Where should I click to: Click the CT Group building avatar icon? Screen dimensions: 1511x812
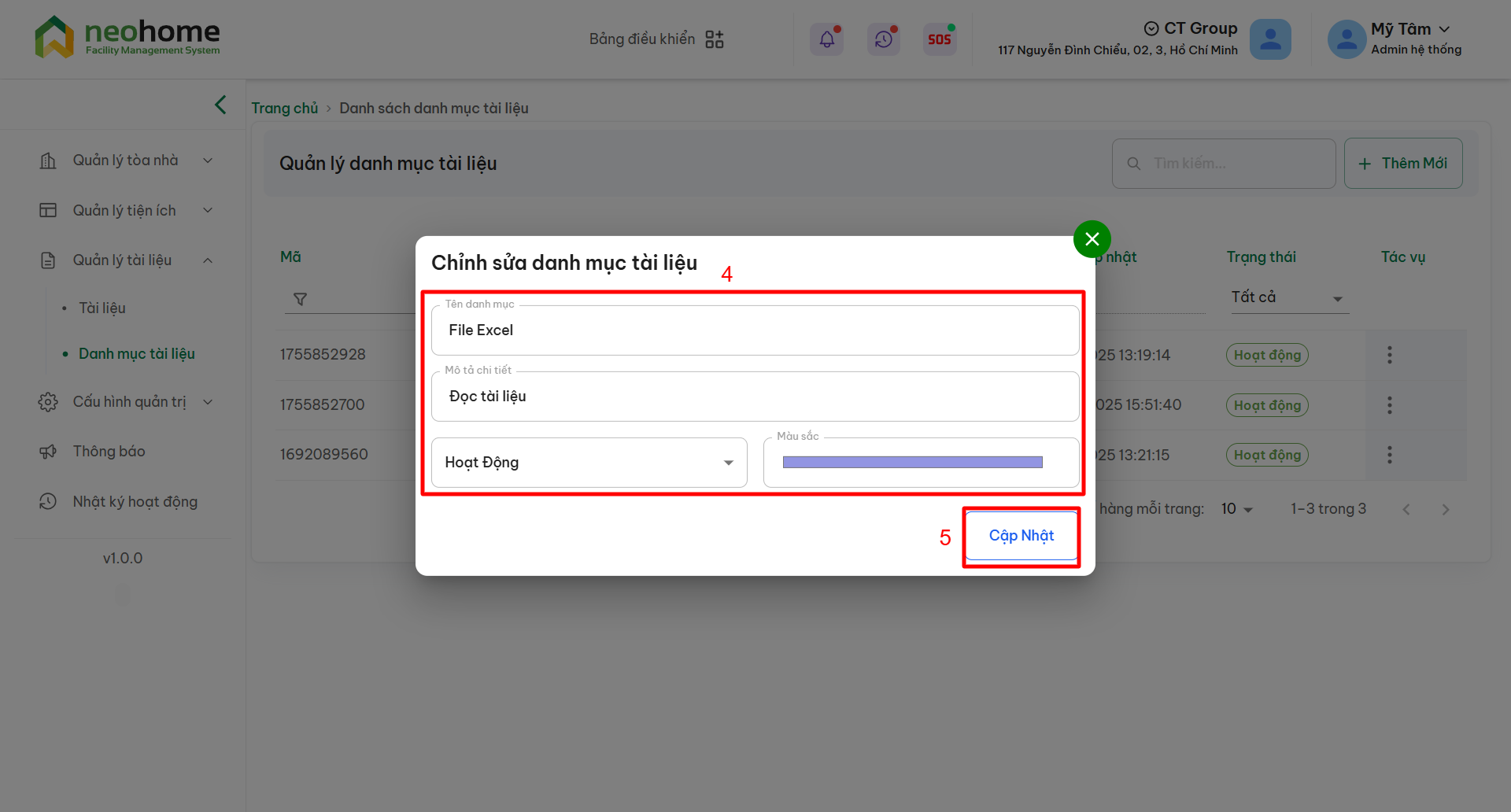(1269, 39)
